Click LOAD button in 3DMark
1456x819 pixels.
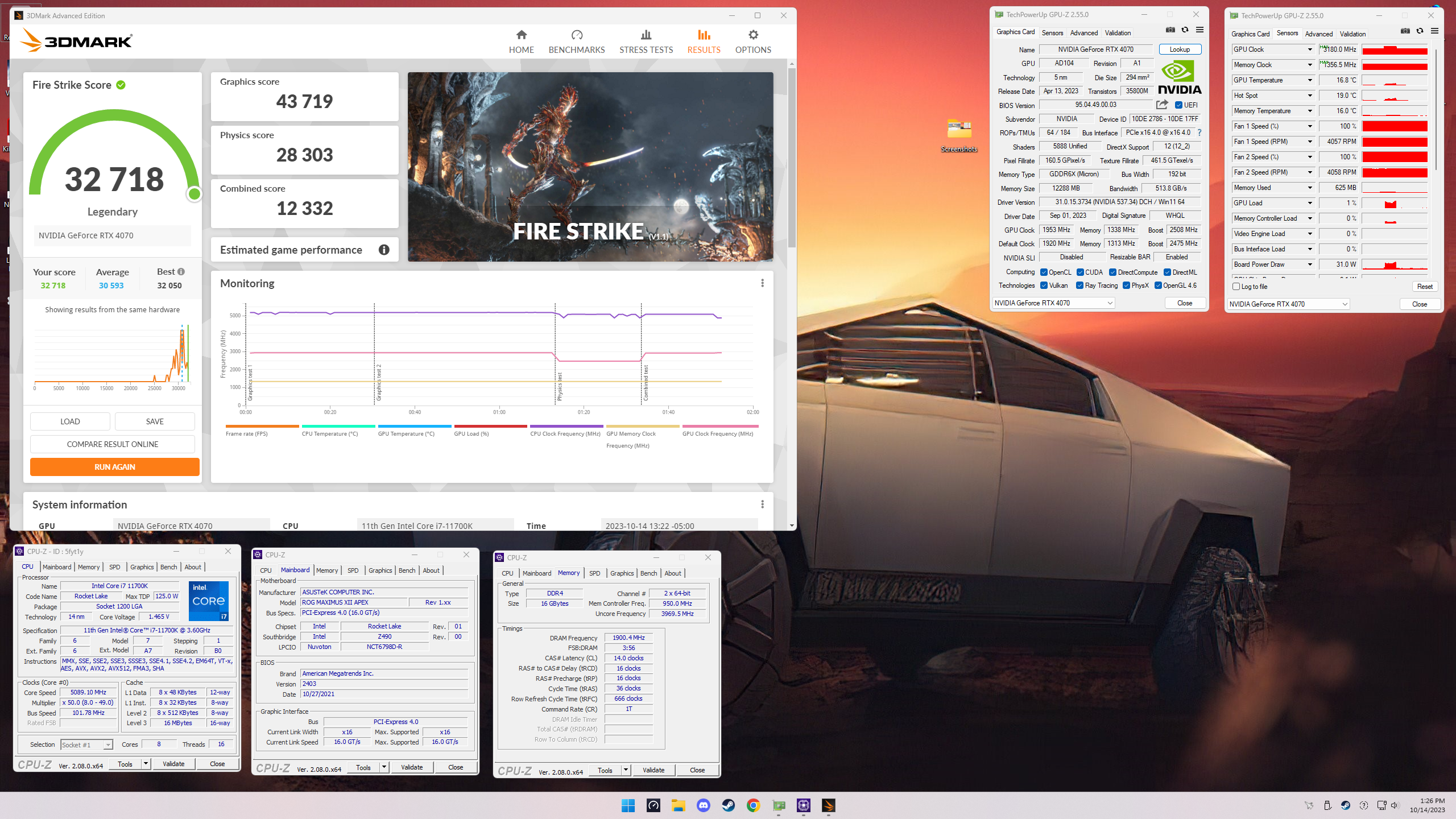70,421
